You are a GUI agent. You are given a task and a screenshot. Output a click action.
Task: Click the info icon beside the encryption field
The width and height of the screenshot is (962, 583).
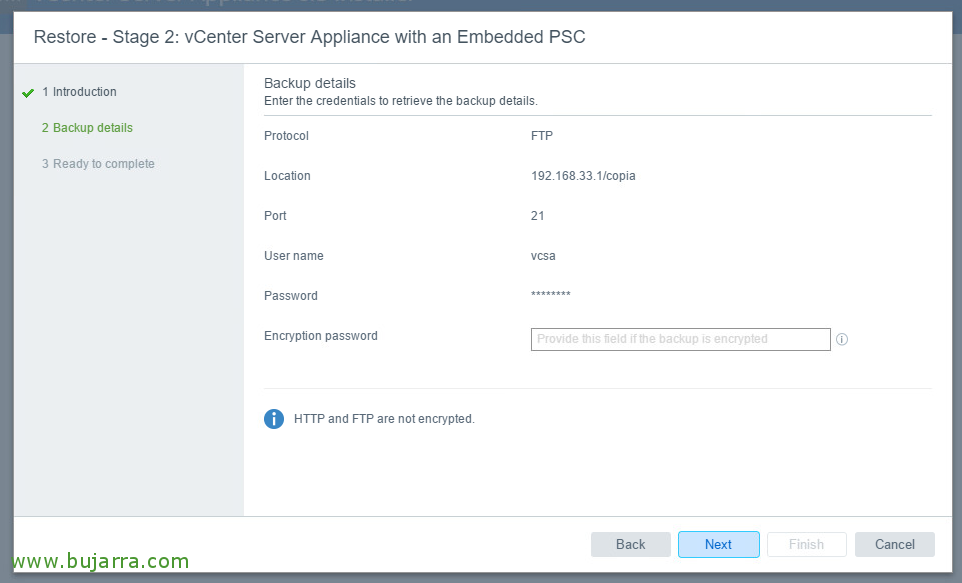coord(842,339)
